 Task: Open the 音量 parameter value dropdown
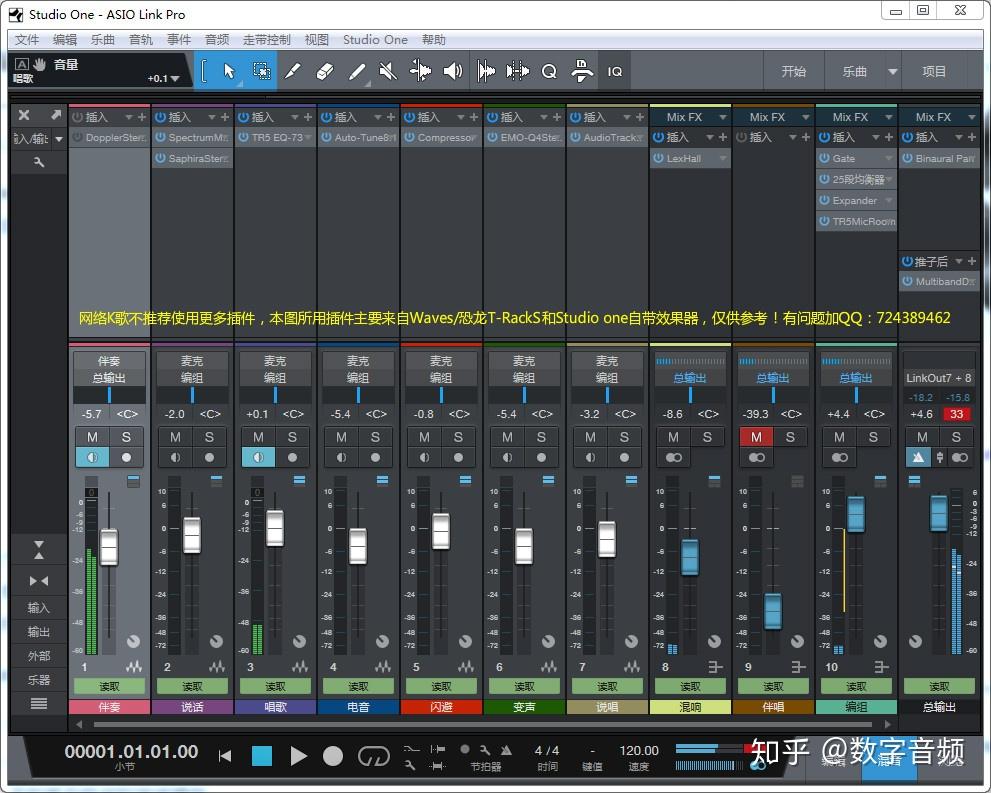tap(175, 79)
